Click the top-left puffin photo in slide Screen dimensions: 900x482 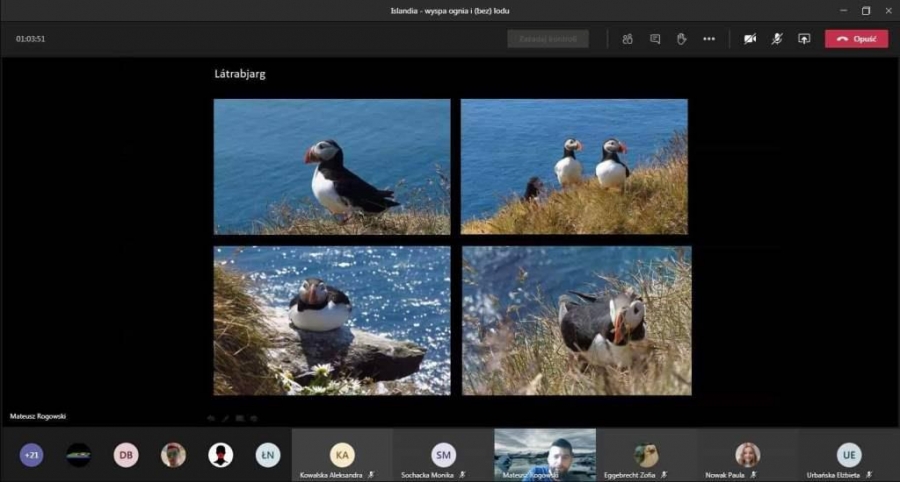(332, 166)
